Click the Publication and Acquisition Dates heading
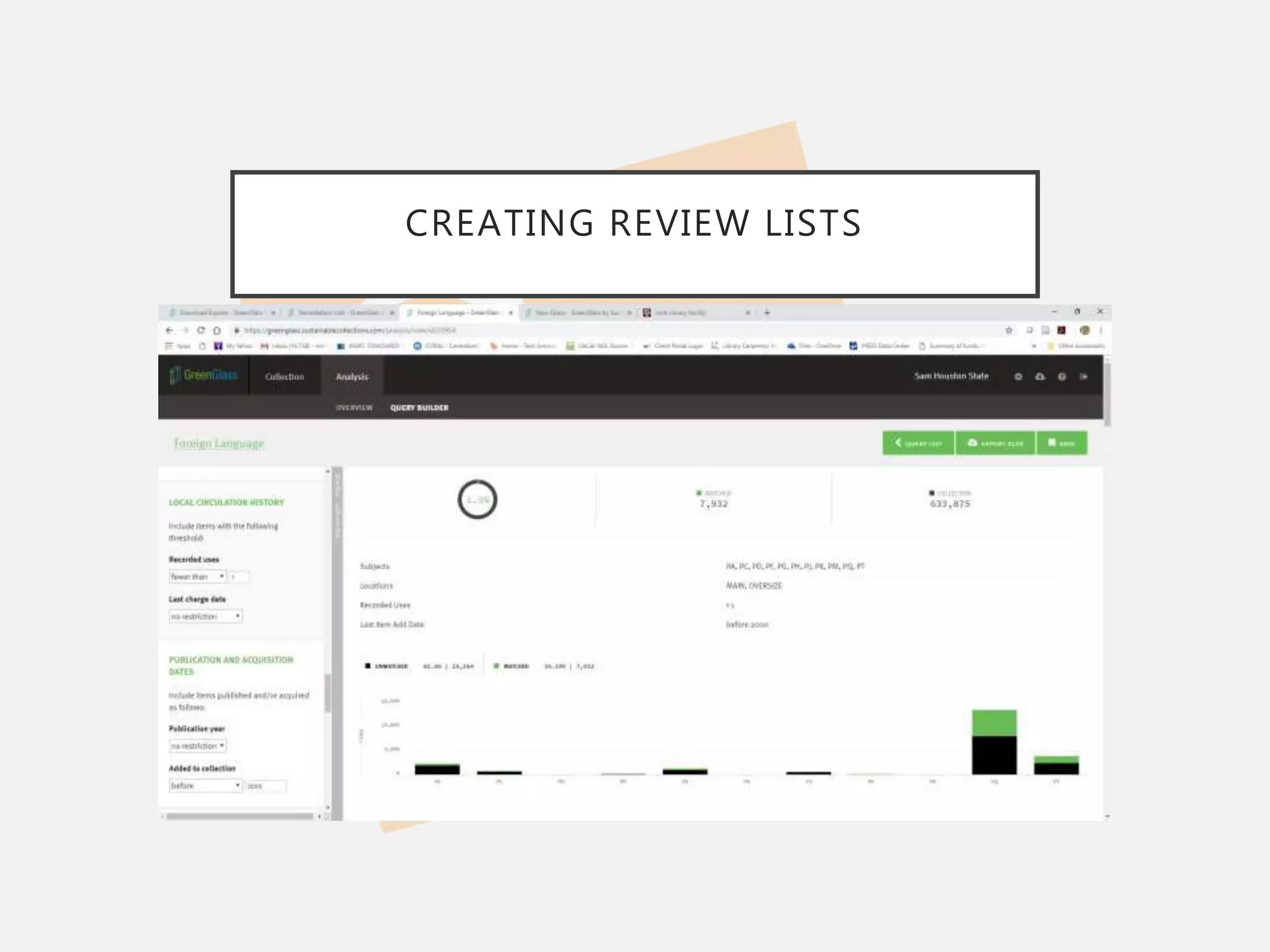 pos(231,666)
